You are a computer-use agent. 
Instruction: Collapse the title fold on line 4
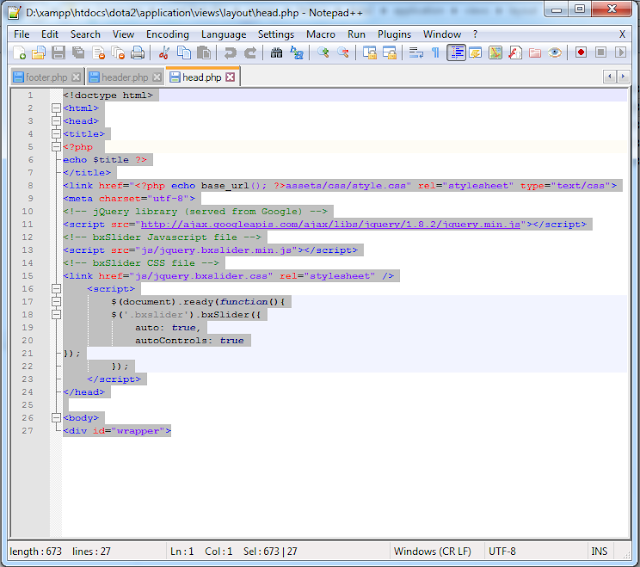pos(56,134)
